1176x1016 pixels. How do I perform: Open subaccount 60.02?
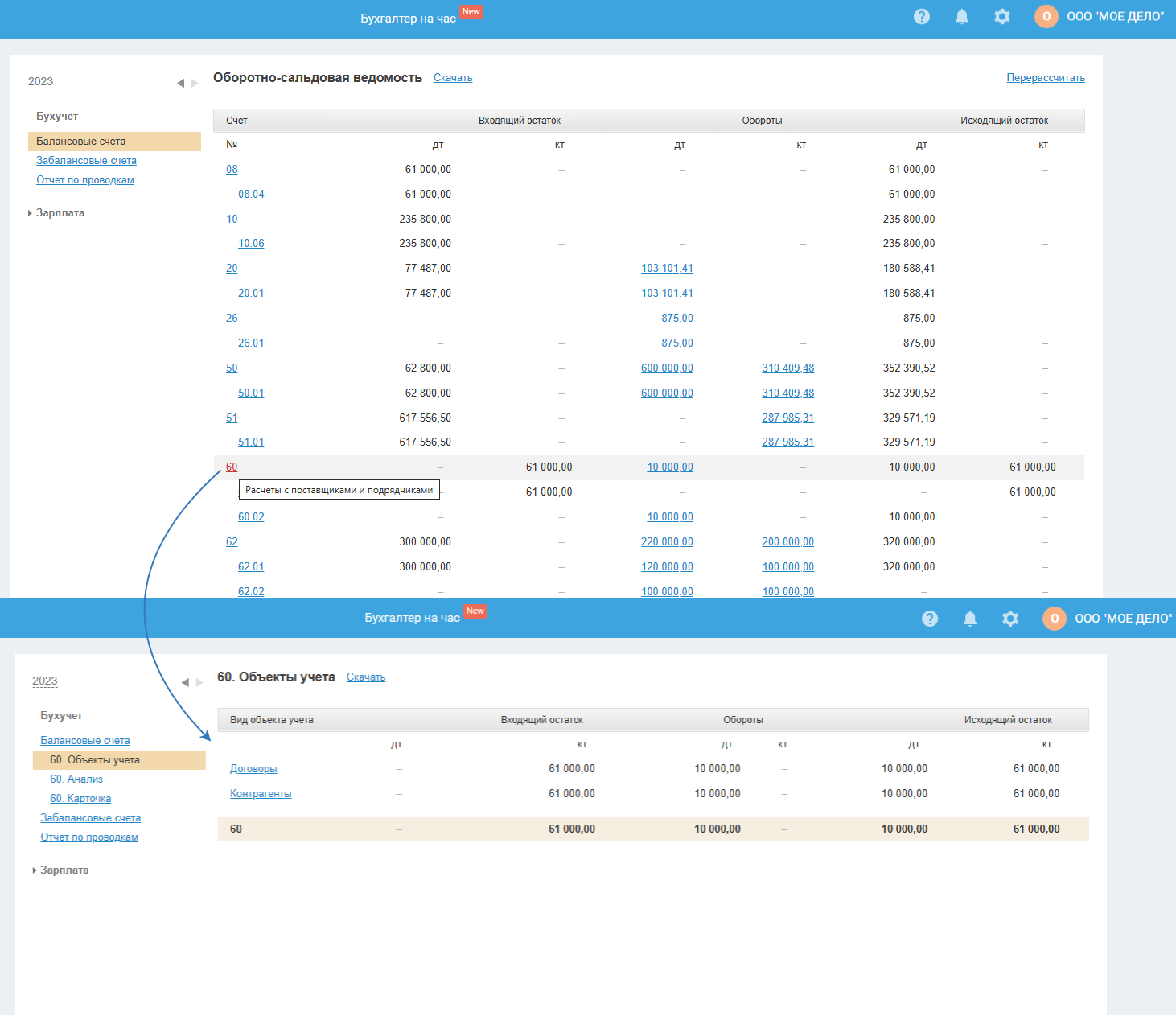point(251,517)
